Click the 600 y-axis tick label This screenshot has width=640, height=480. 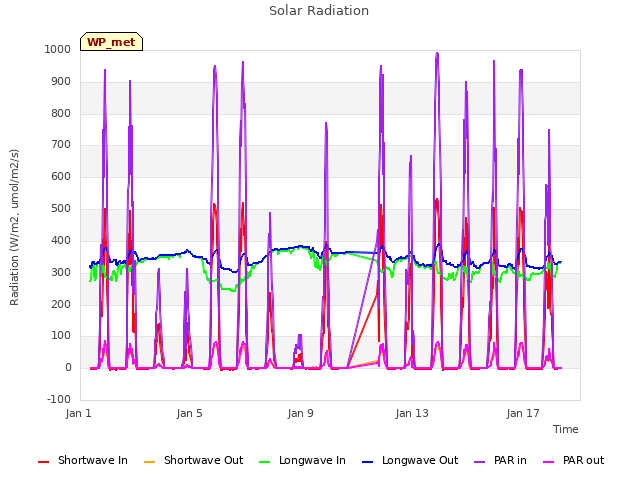61,176
